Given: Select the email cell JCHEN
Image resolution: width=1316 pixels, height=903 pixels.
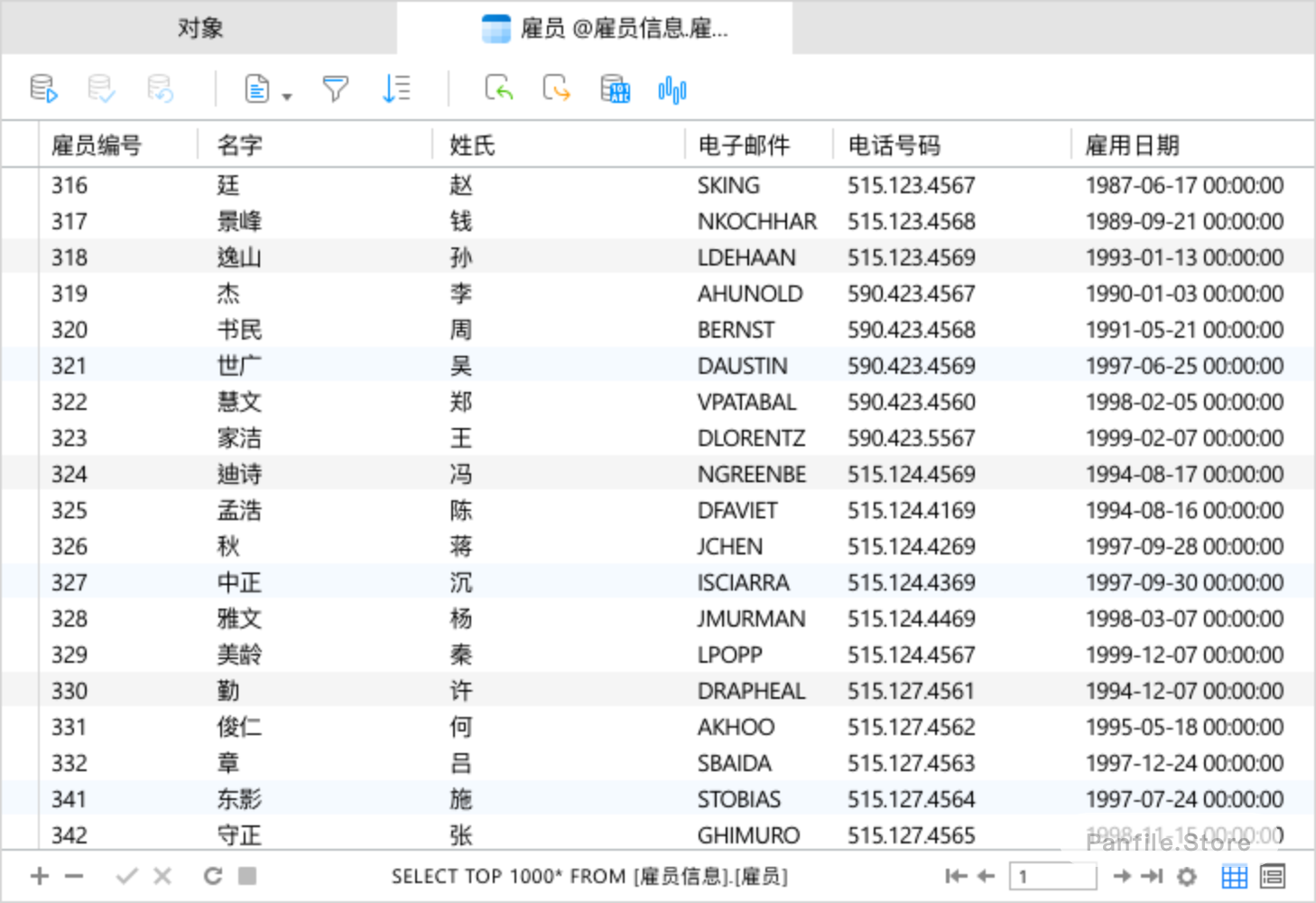Looking at the screenshot, I should coord(729,546).
